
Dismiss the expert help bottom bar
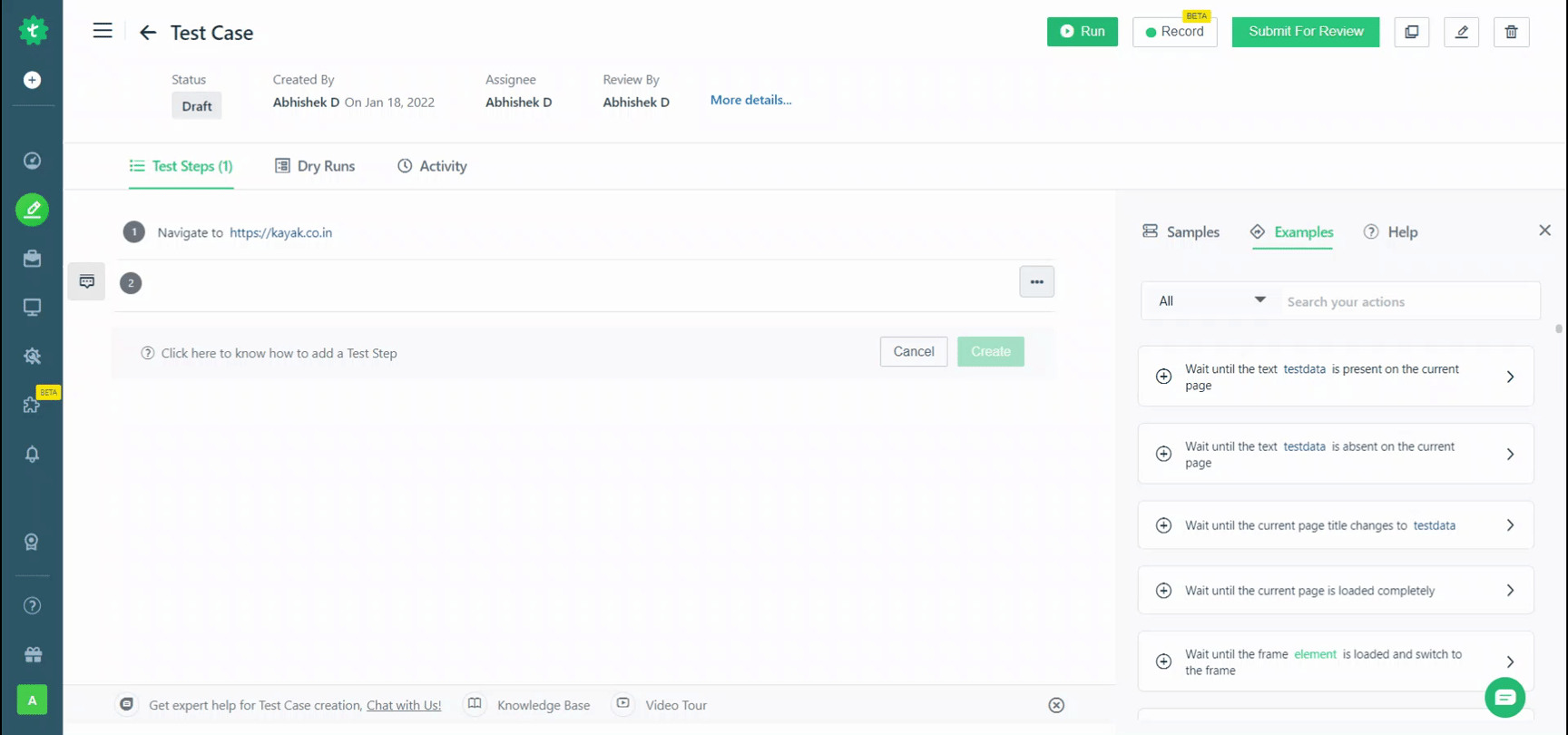(x=1056, y=705)
